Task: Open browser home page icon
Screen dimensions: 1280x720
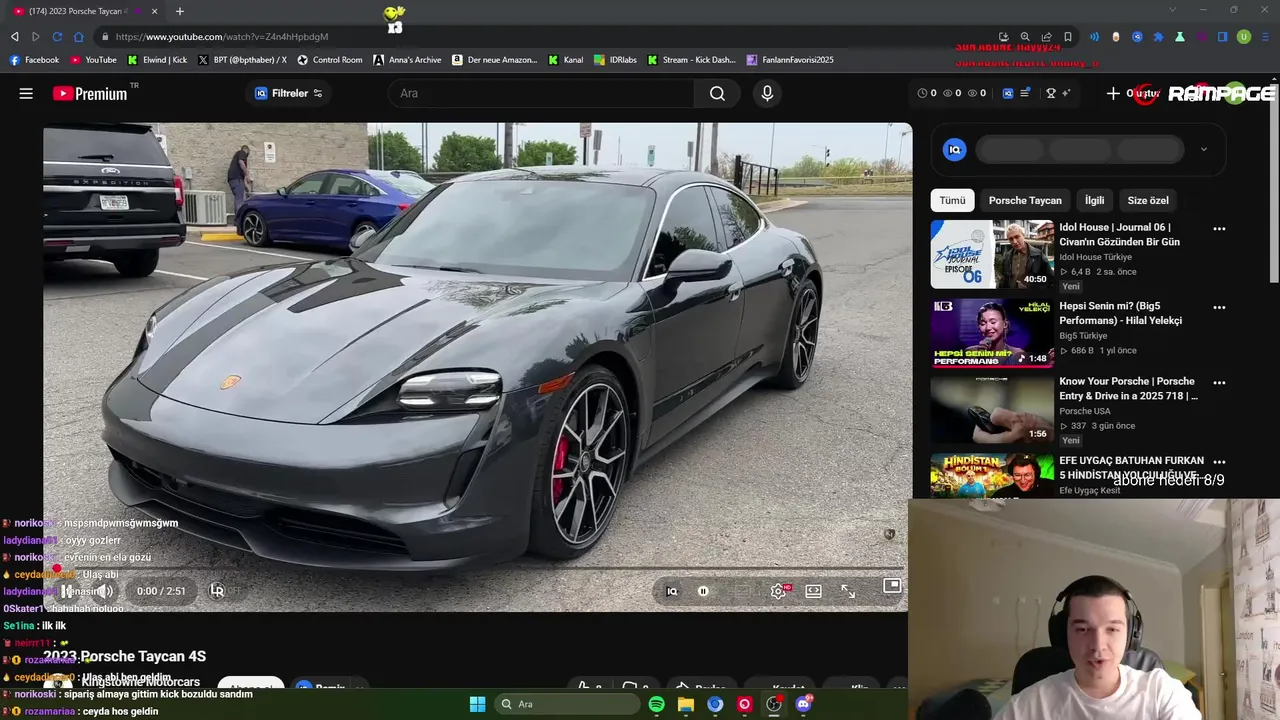Action: point(79,36)
